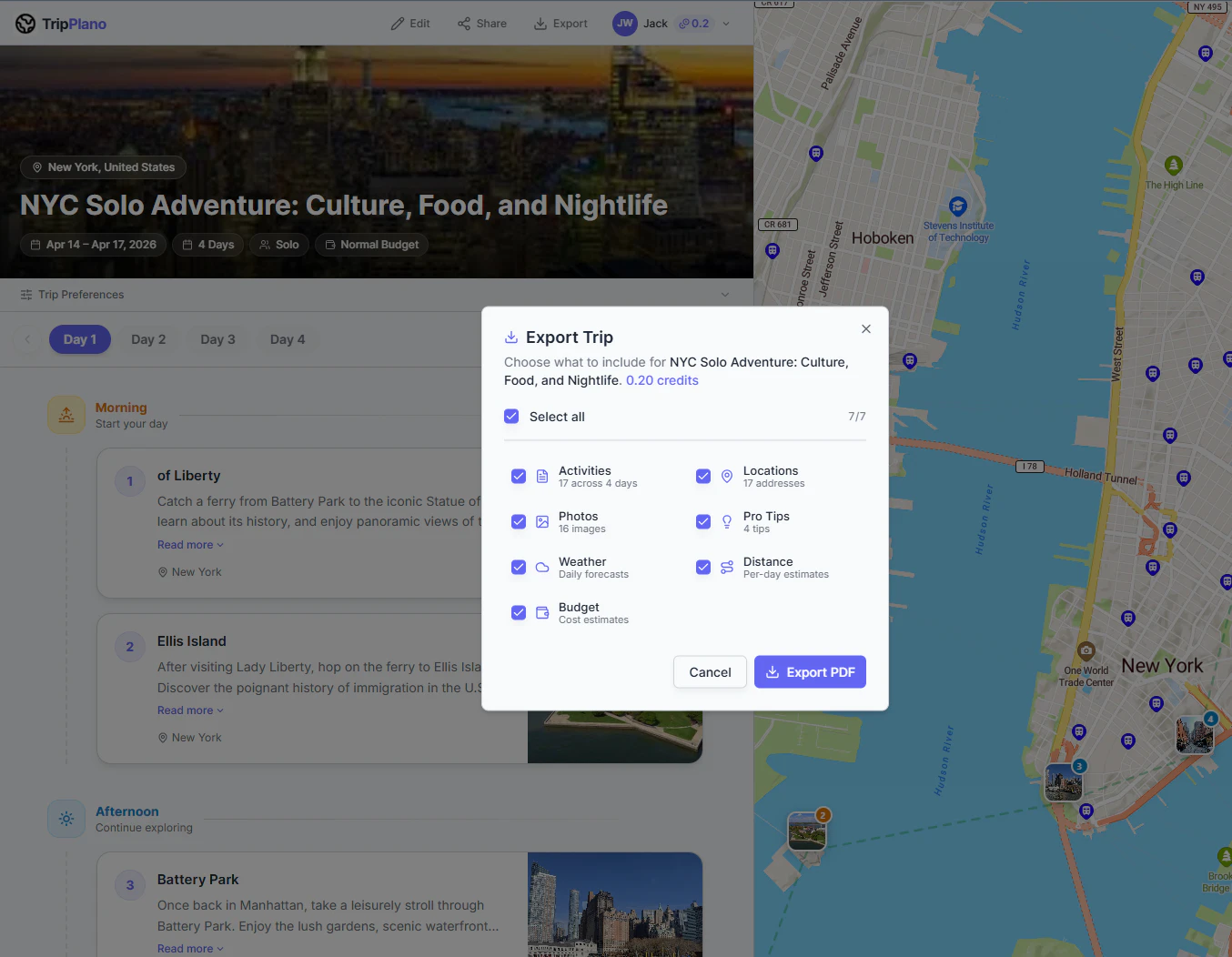Cancel the Export Trip dialog
Screen dimensions: 1232x957
pos(710,671)
